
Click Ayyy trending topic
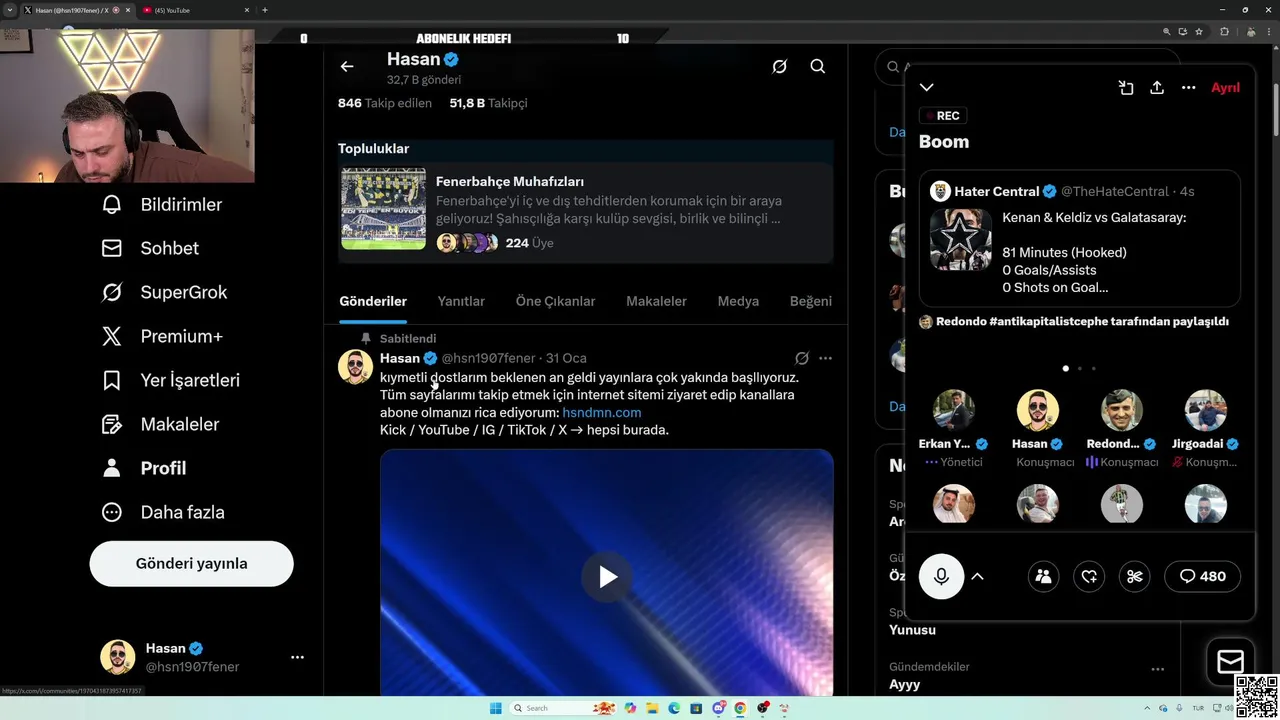tap(904, 685)
